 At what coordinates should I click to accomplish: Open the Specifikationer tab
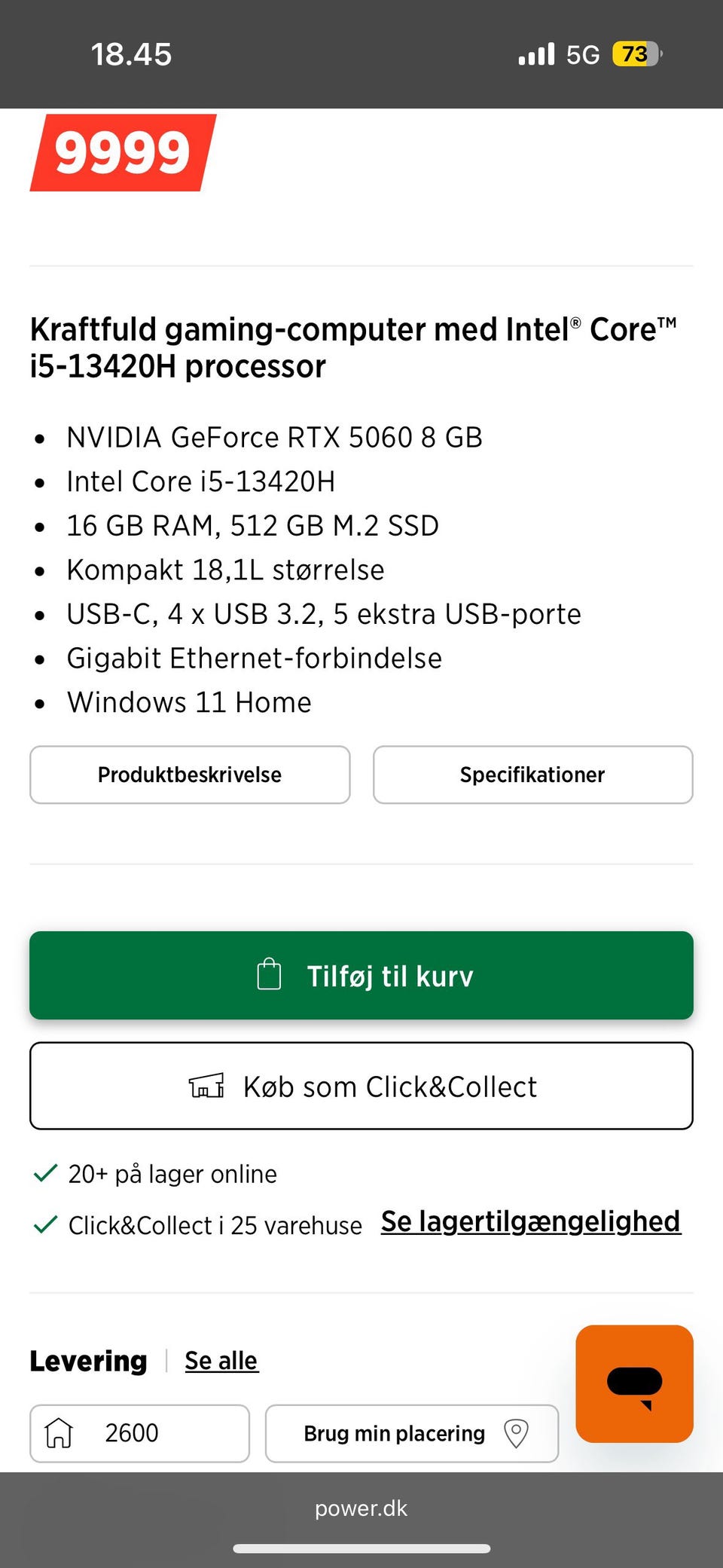(532, 775)
